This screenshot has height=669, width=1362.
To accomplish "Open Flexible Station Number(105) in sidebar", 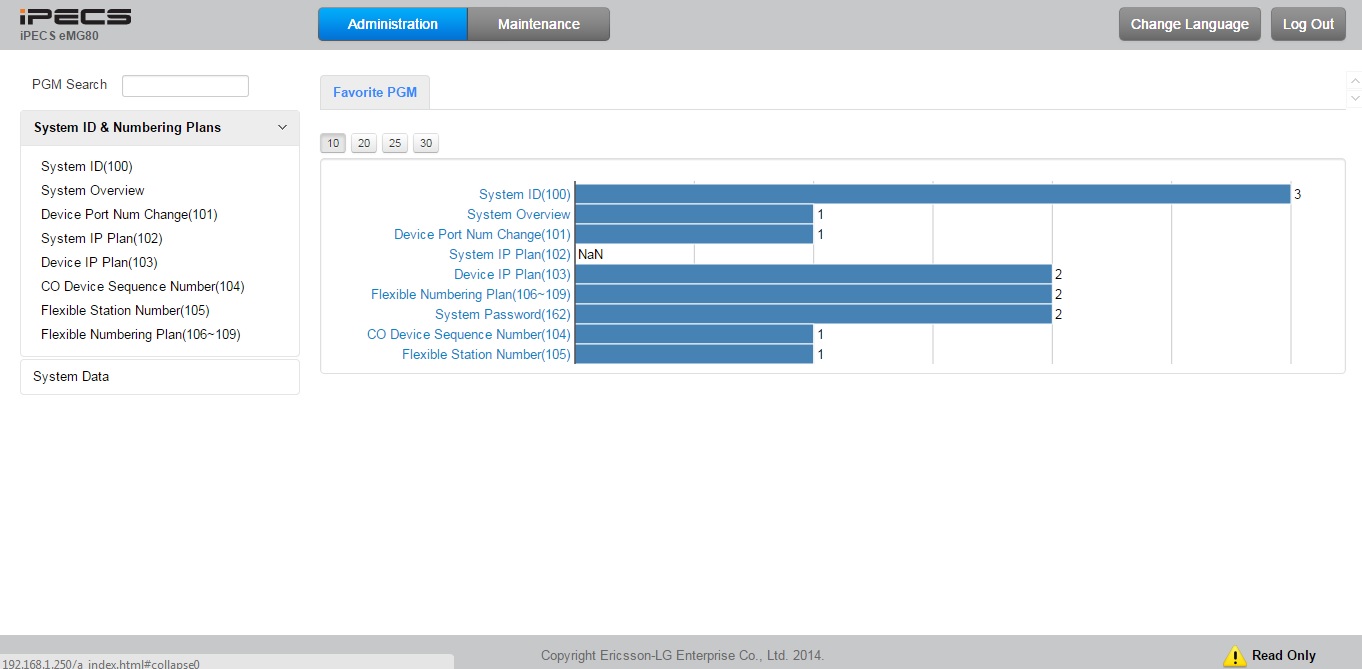I will pyautogui.click(x=125, y=310).
